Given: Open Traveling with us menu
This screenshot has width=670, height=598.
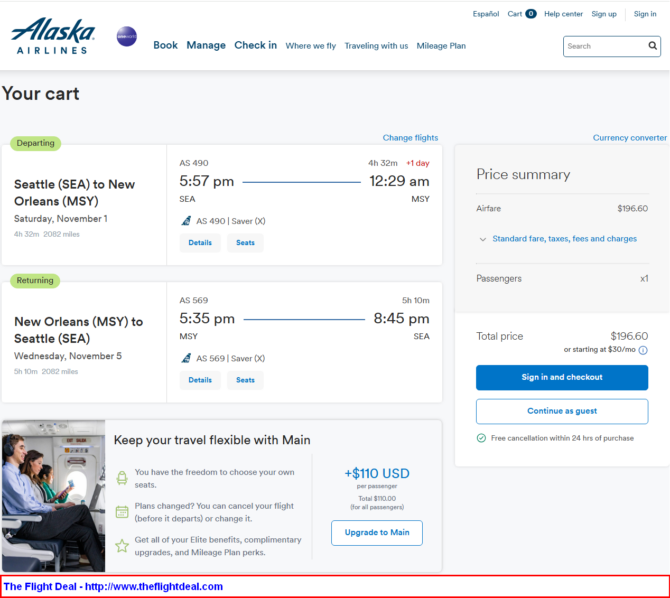Looking at the screenshot, I should pos(376,46).
